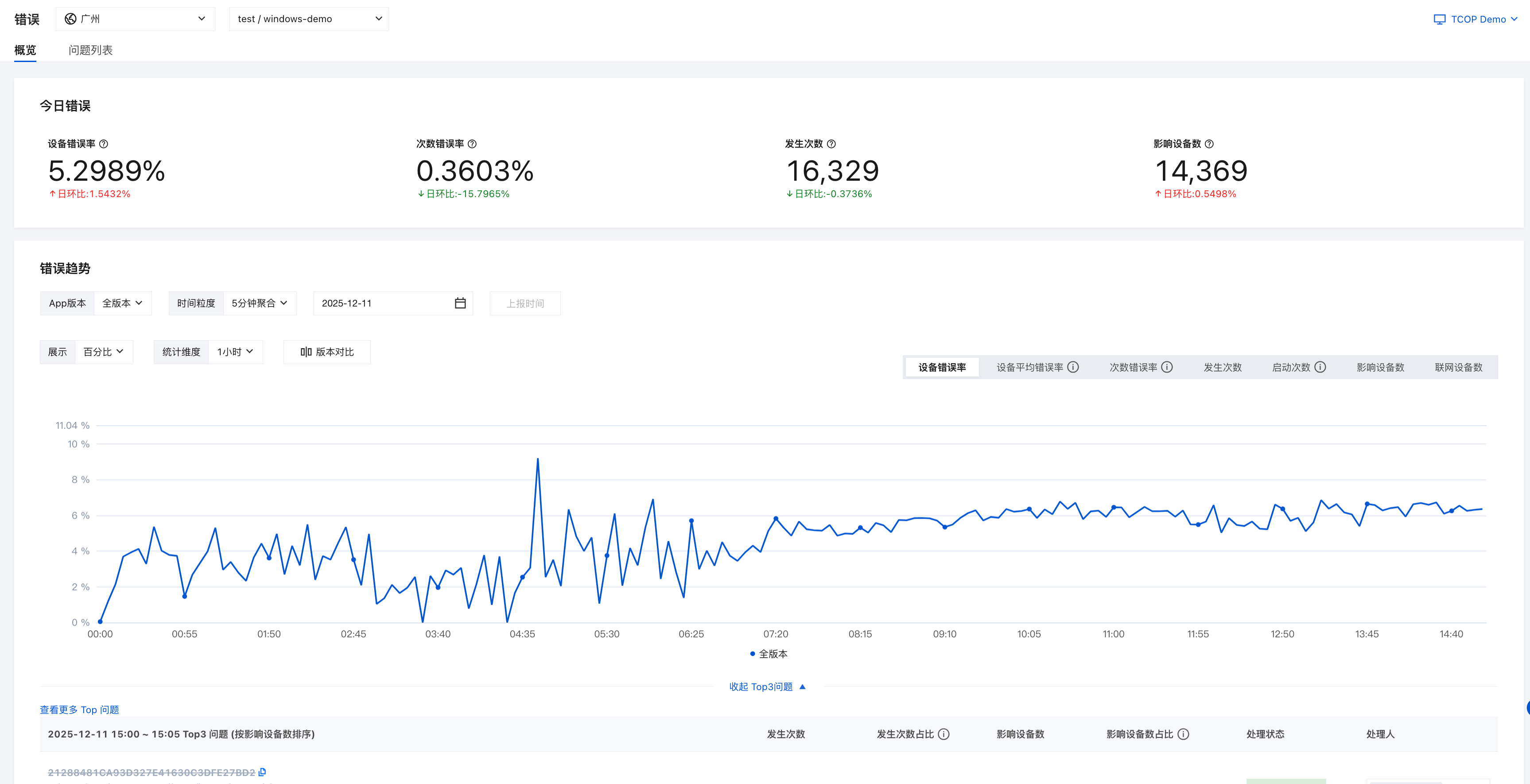This screenshot has width=1530, height=784.
Task: Expand the 5分钟聚合 time granularity dropdown
Action: (260, 303)
